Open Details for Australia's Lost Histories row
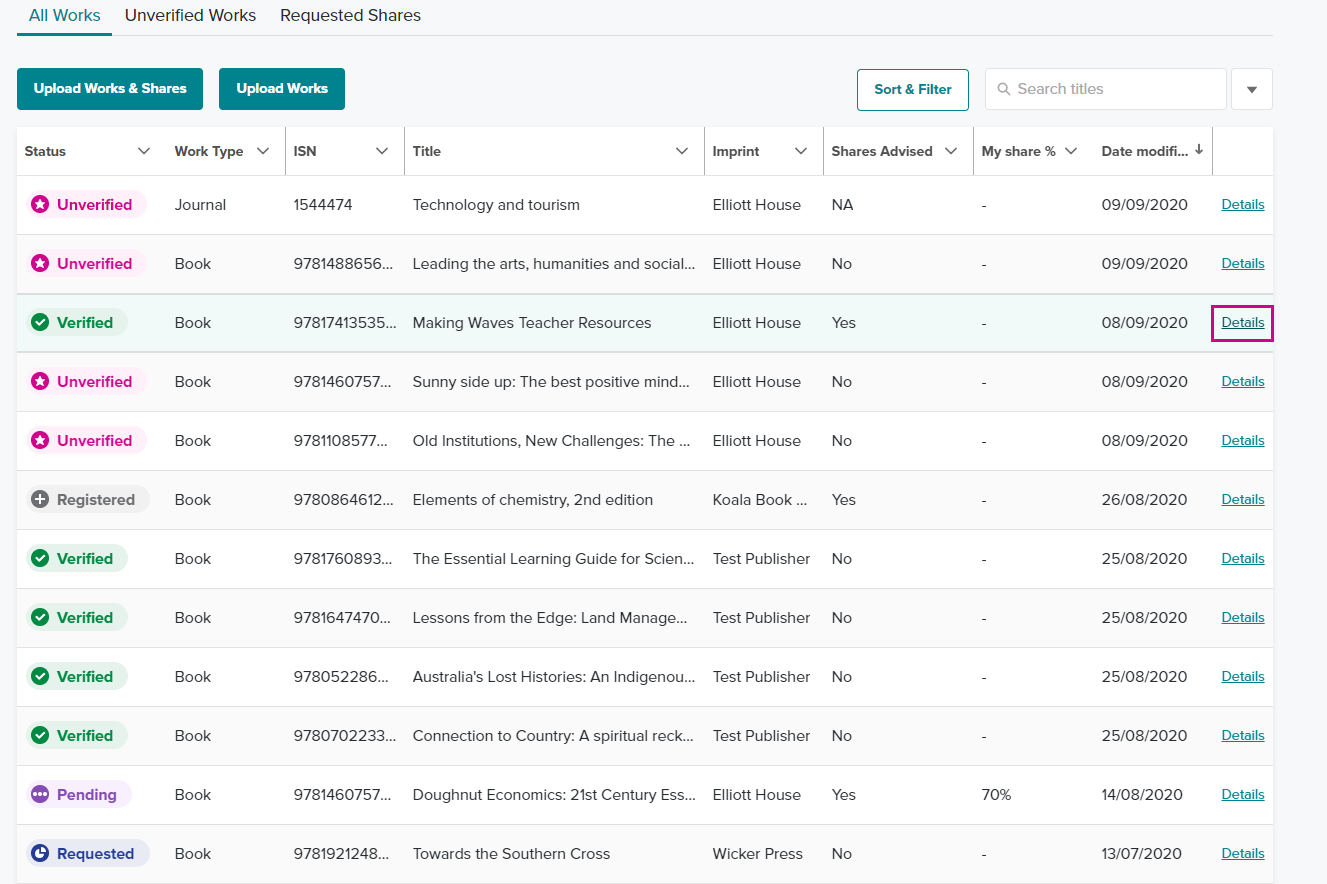The width and height of the screenshot is (1327, 884). 1243,676
